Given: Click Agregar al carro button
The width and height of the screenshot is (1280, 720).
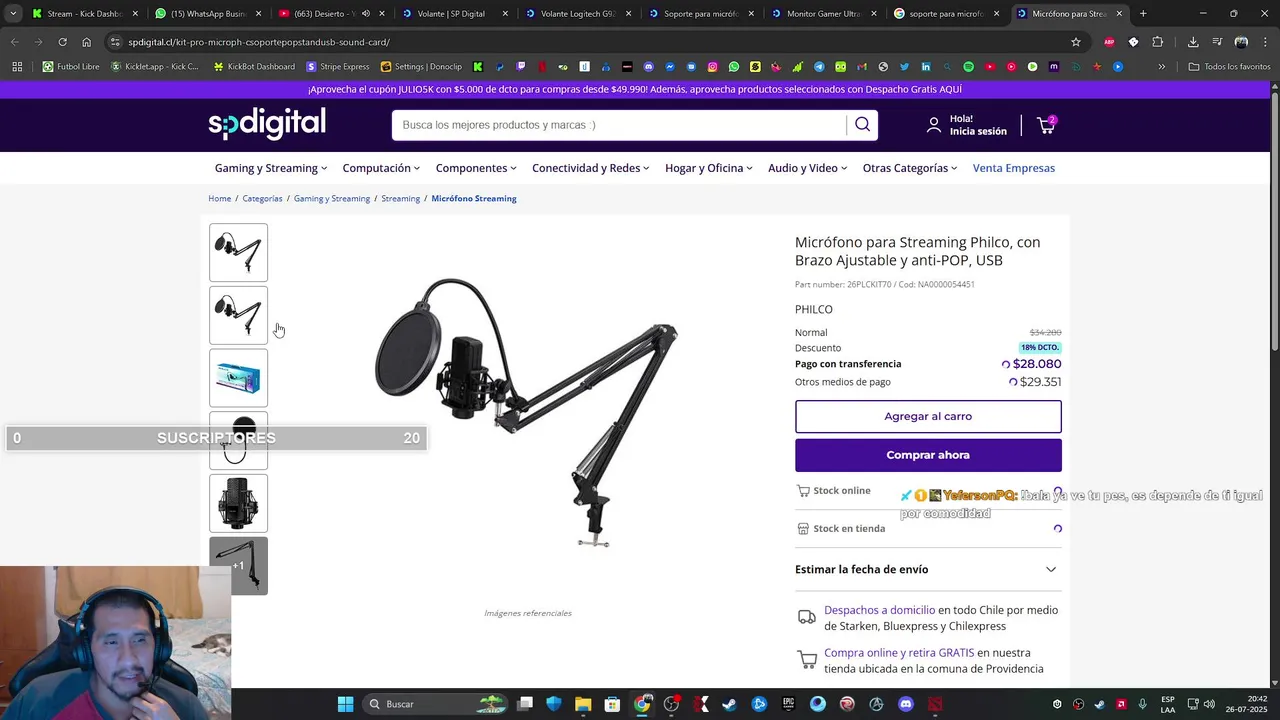Looking at the screenshot, I should pyautogui.click(x=928, y=416).
